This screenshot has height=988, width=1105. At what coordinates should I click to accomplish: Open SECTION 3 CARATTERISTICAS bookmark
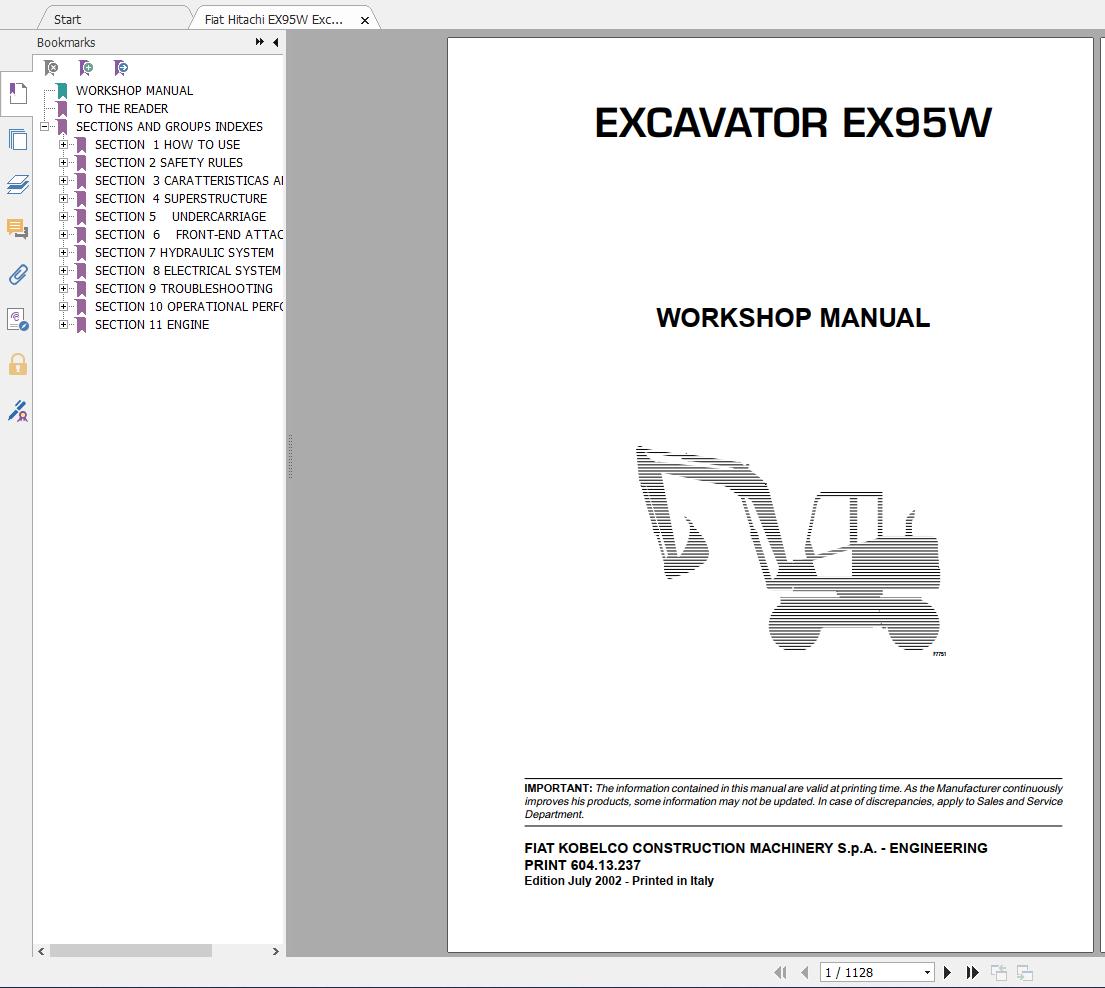[x=189, y=180]
